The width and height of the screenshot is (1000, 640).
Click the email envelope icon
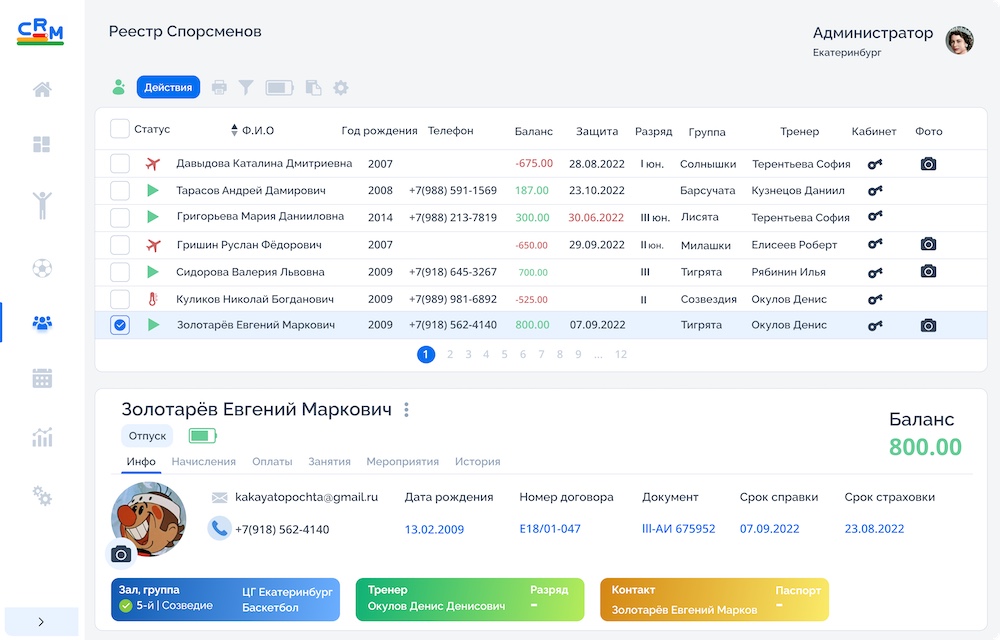(219, 497)
